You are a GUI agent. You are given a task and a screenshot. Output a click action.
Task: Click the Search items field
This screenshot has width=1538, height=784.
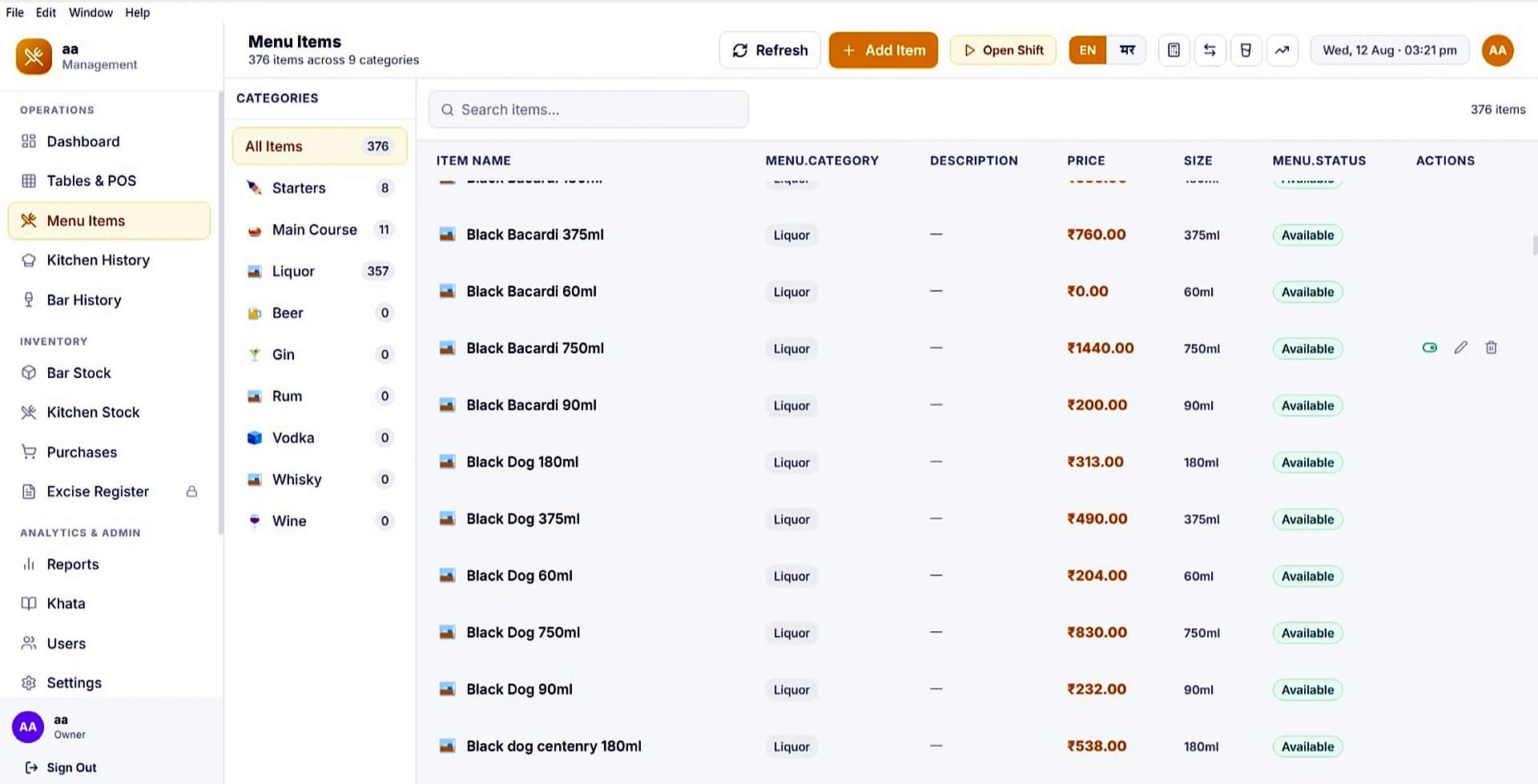589,109
